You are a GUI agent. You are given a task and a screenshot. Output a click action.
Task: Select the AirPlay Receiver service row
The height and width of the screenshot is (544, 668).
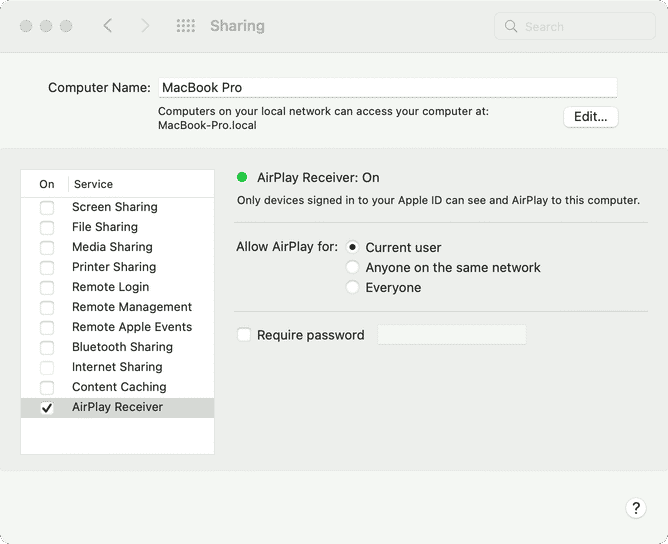[118, 408]
